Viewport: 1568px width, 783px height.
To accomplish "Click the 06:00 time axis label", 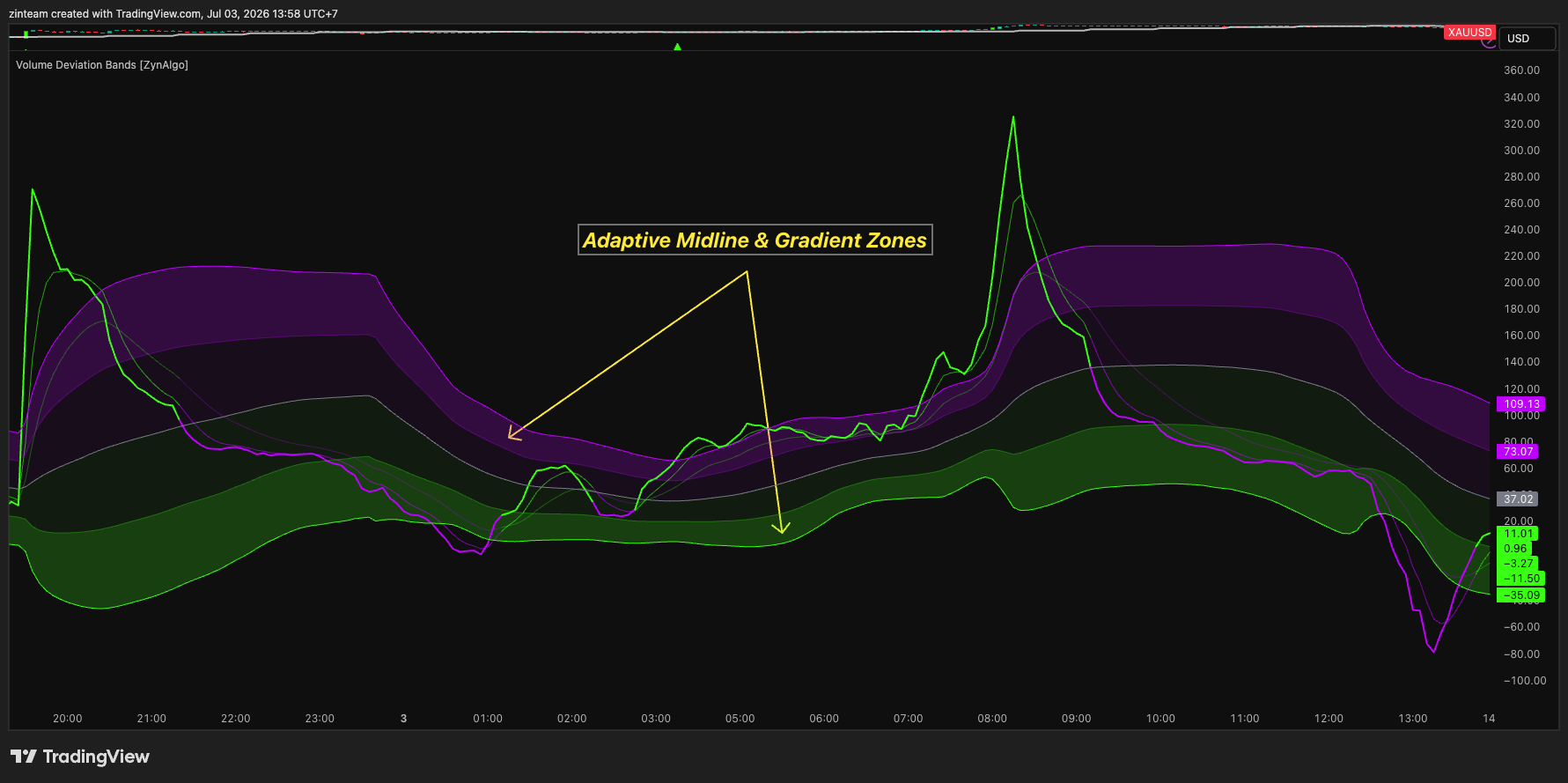I will tap(824, 719).
